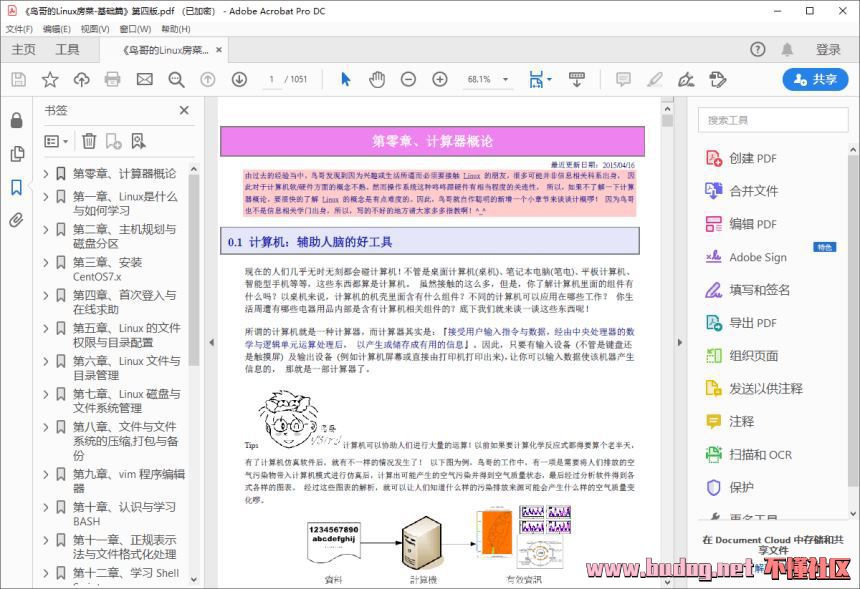Image resolution: width=860 pixels, height=589 pixels.
Task: Expand the 第二章、主机规划与磁盘分区 bookmark
Action: tap(46, 229)
